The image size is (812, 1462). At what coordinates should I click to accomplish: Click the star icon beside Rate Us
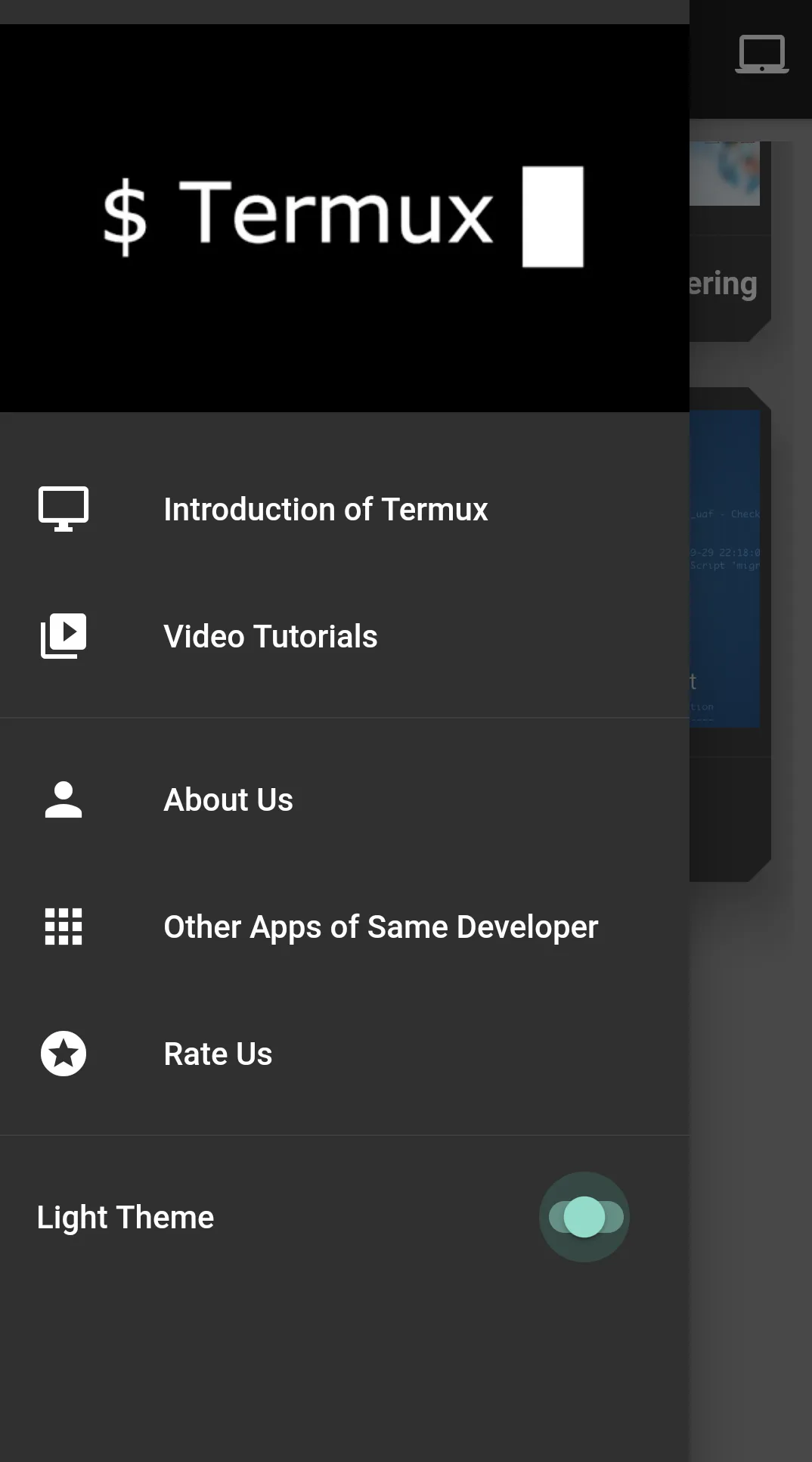pos(64,1054)
